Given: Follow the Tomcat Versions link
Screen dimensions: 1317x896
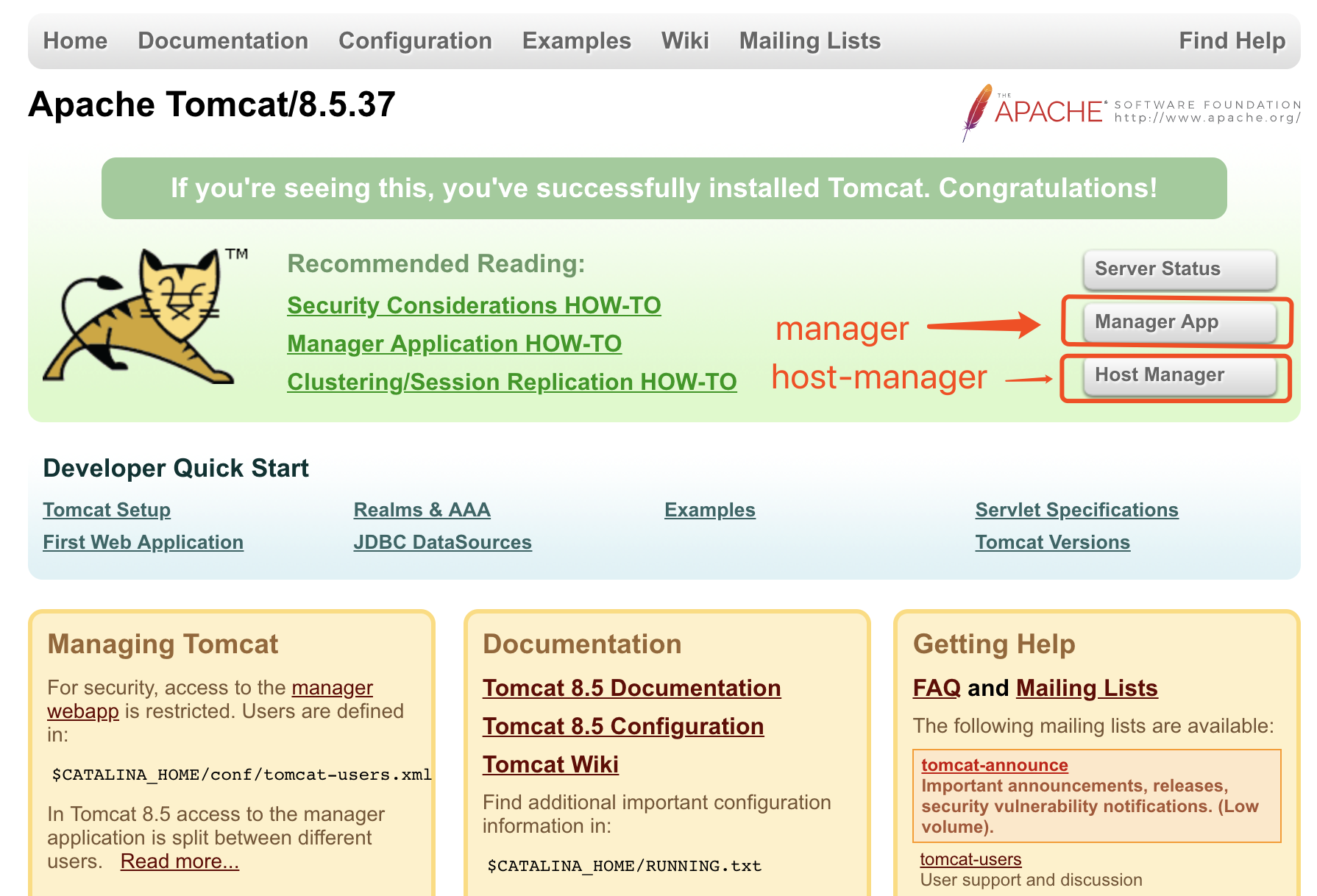Looking at the screenshot, I should click(x=1052, y=542).
